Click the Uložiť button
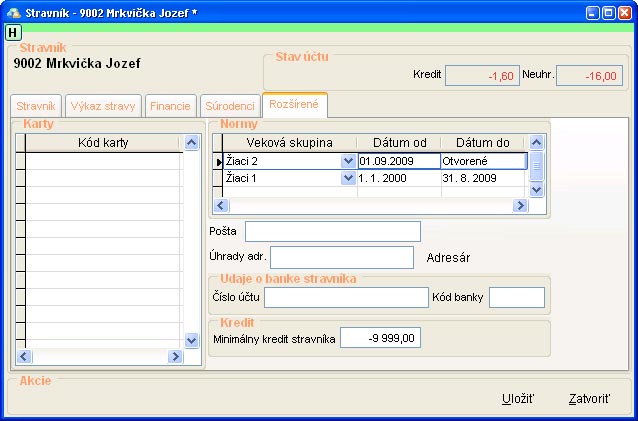 tap(518, 398)
